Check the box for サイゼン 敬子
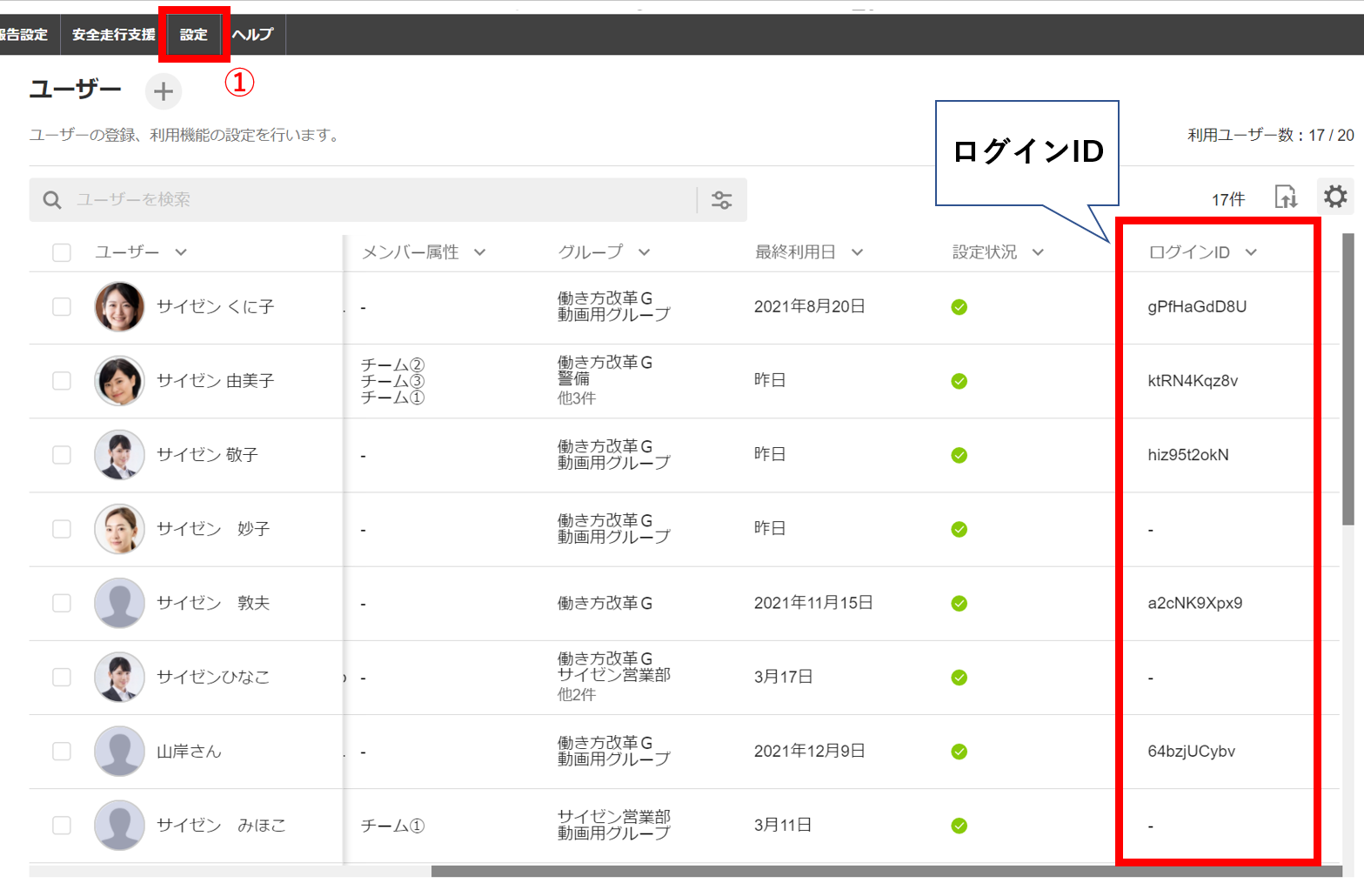 coord(62,455)
